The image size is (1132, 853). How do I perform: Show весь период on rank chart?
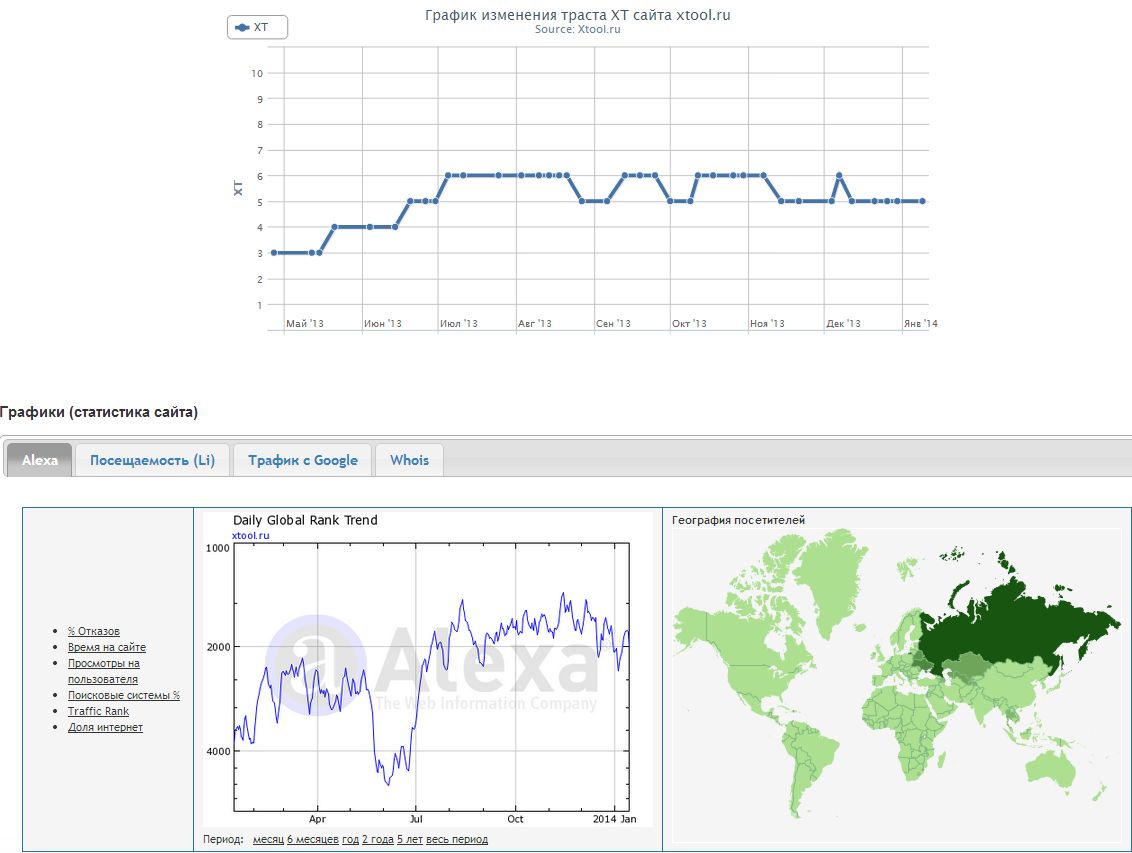[457, 839]
